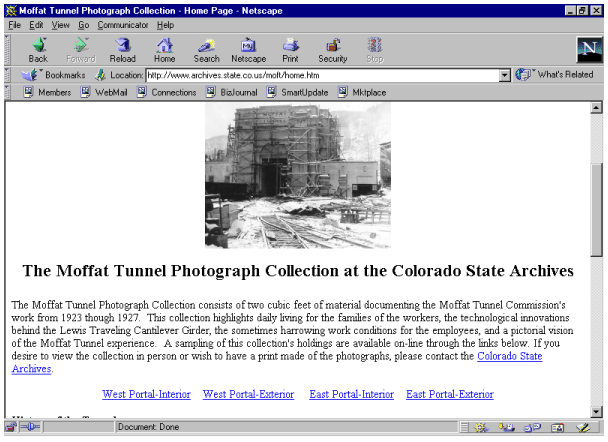Click the status bar progress meter
This screenshot has height=442, width=608.
pyautogui.click(x=79, y=427)
